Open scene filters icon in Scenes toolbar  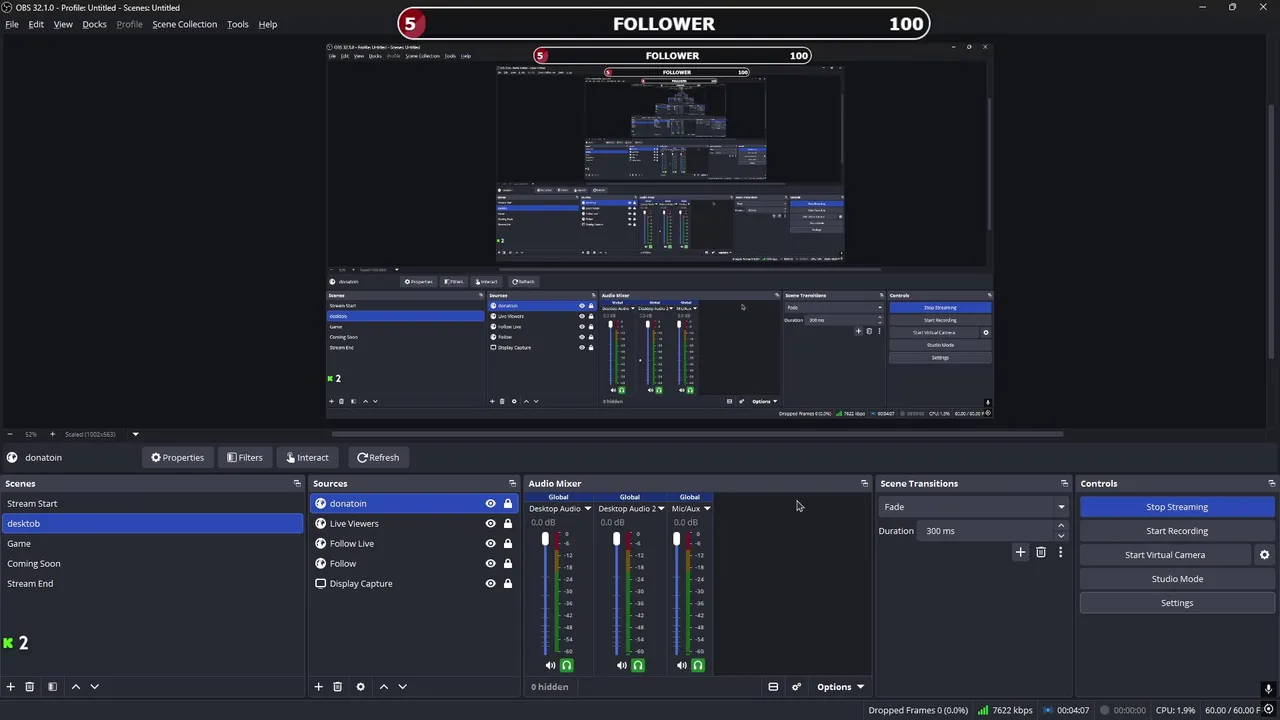(x=52, y=687)
